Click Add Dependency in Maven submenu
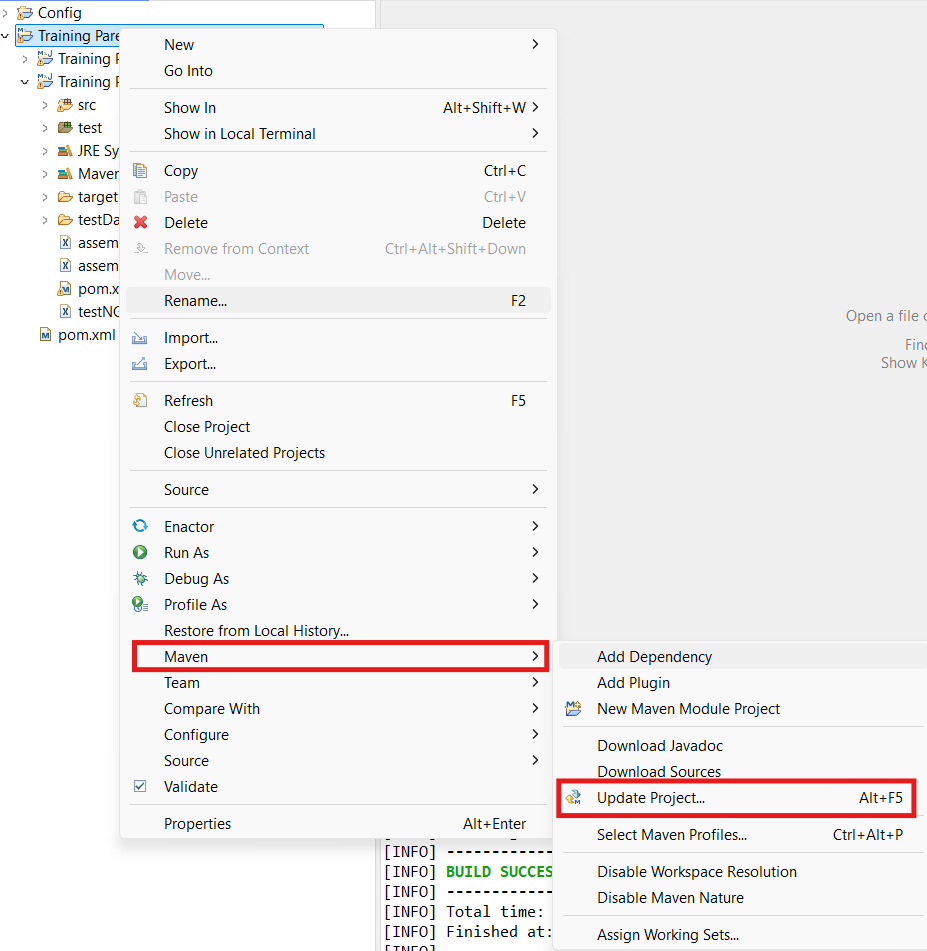The width and height of the screenshot is (927, 951). pos(743,657)
